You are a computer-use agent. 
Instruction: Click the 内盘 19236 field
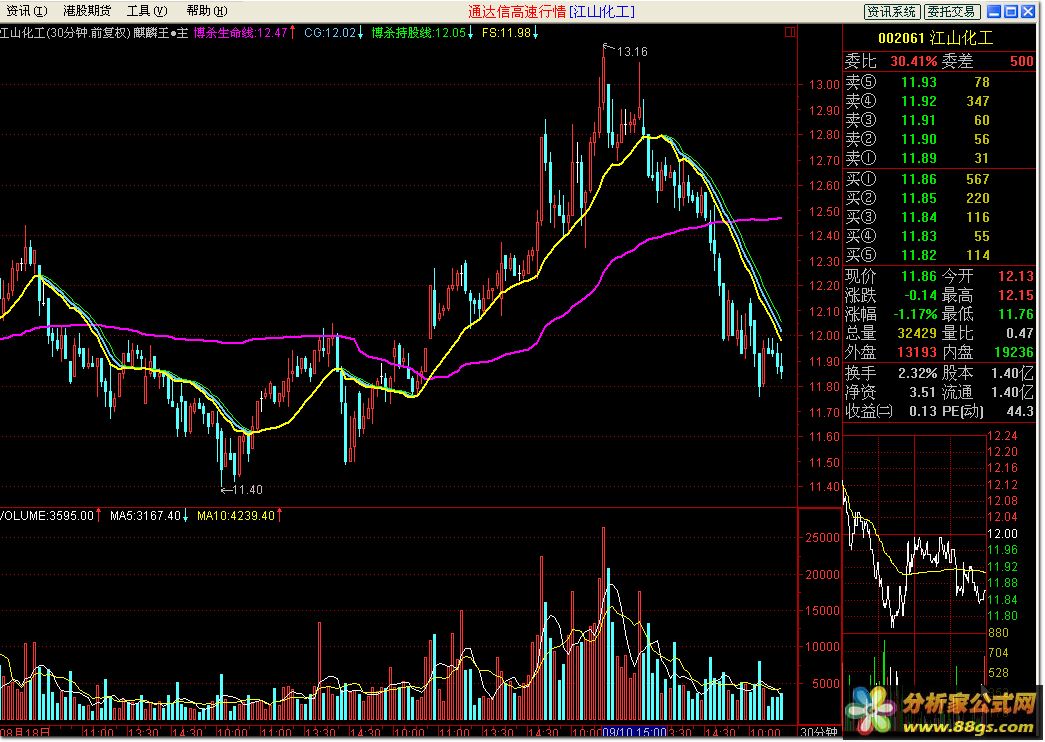(987, 352)
